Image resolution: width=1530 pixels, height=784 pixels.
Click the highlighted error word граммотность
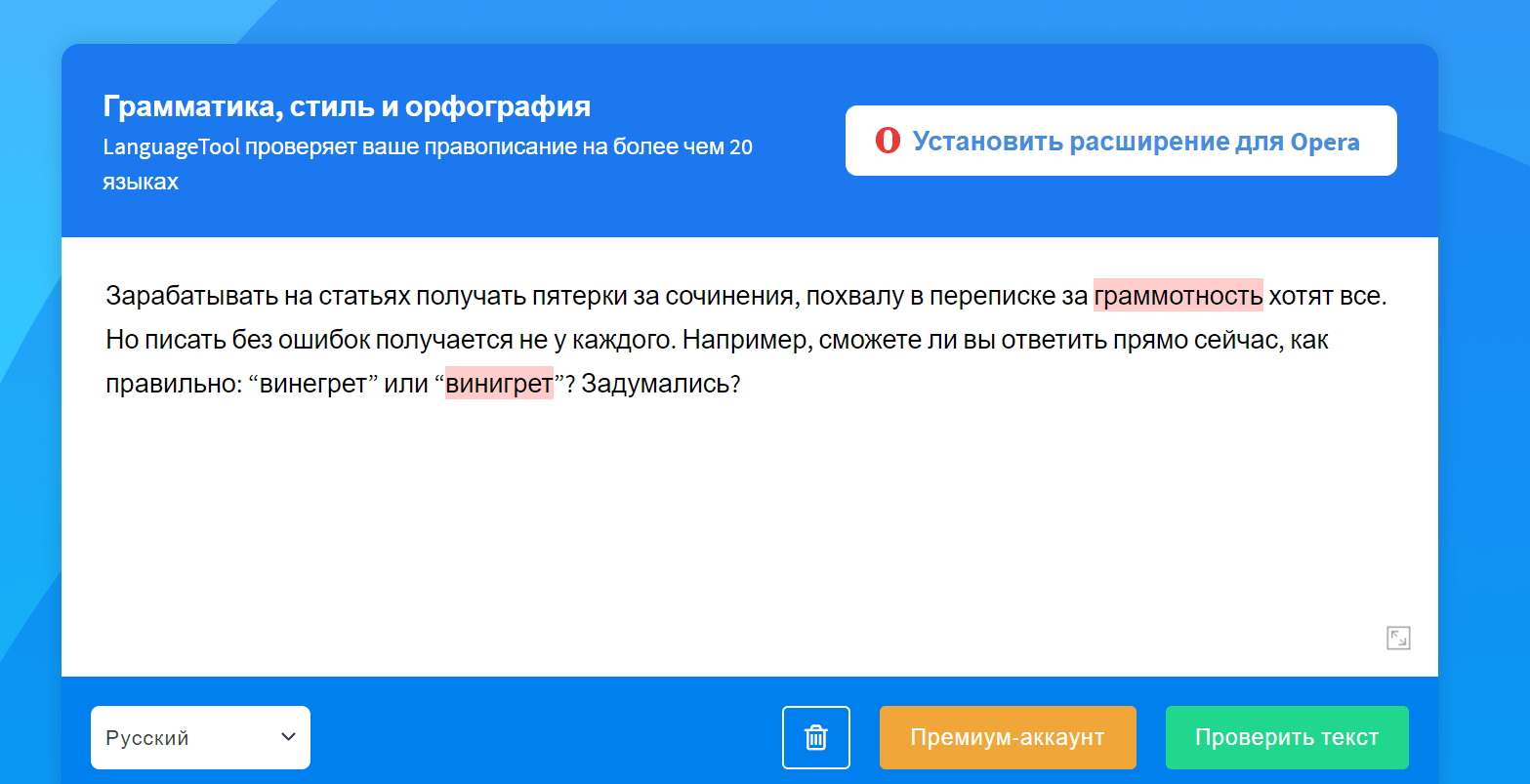1178,295
